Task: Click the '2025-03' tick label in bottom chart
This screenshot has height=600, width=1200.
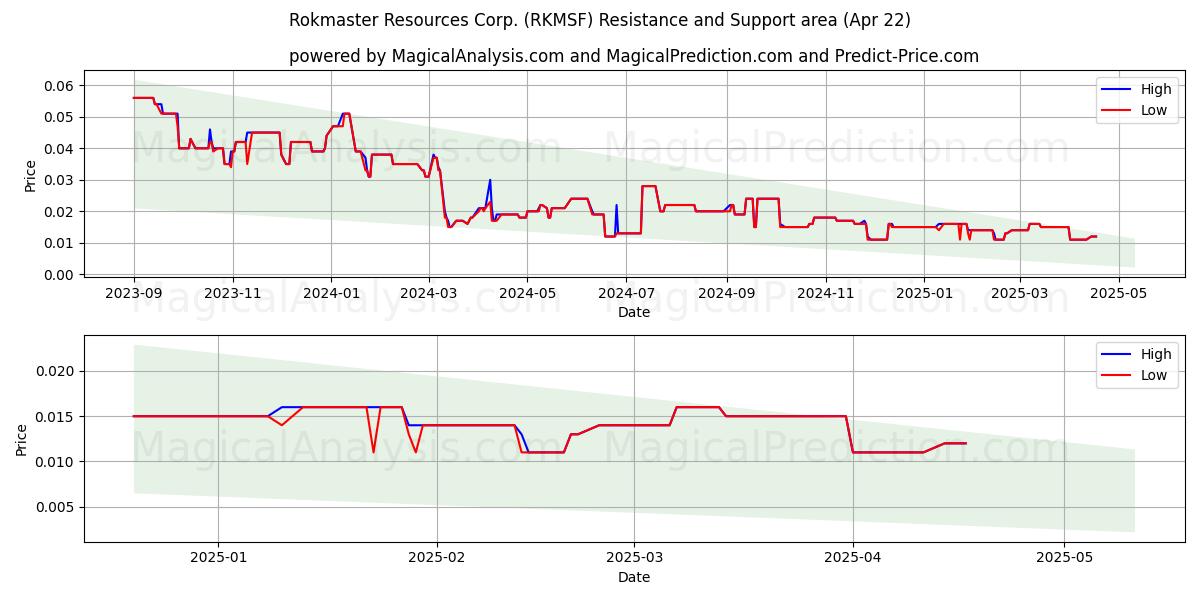Action: [634, 558]
